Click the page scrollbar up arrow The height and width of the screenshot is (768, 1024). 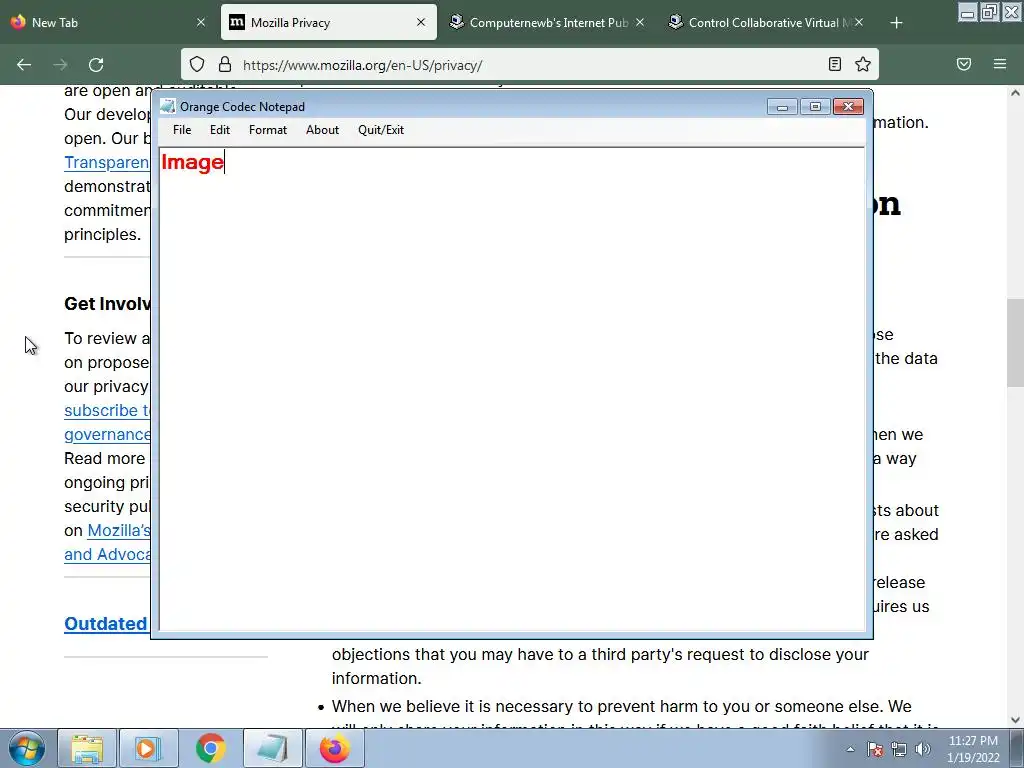(1016, 93)
